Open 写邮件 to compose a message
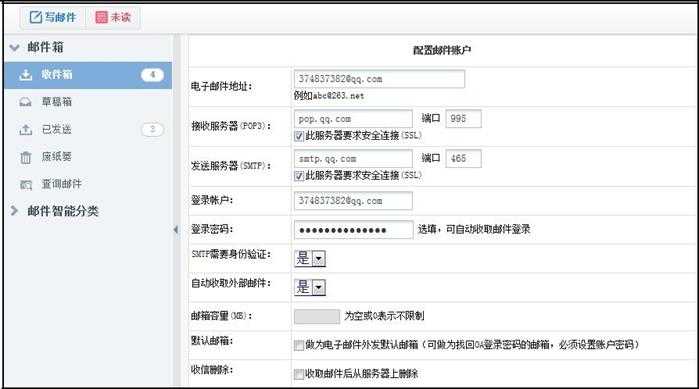 click(x=53, y=17)
